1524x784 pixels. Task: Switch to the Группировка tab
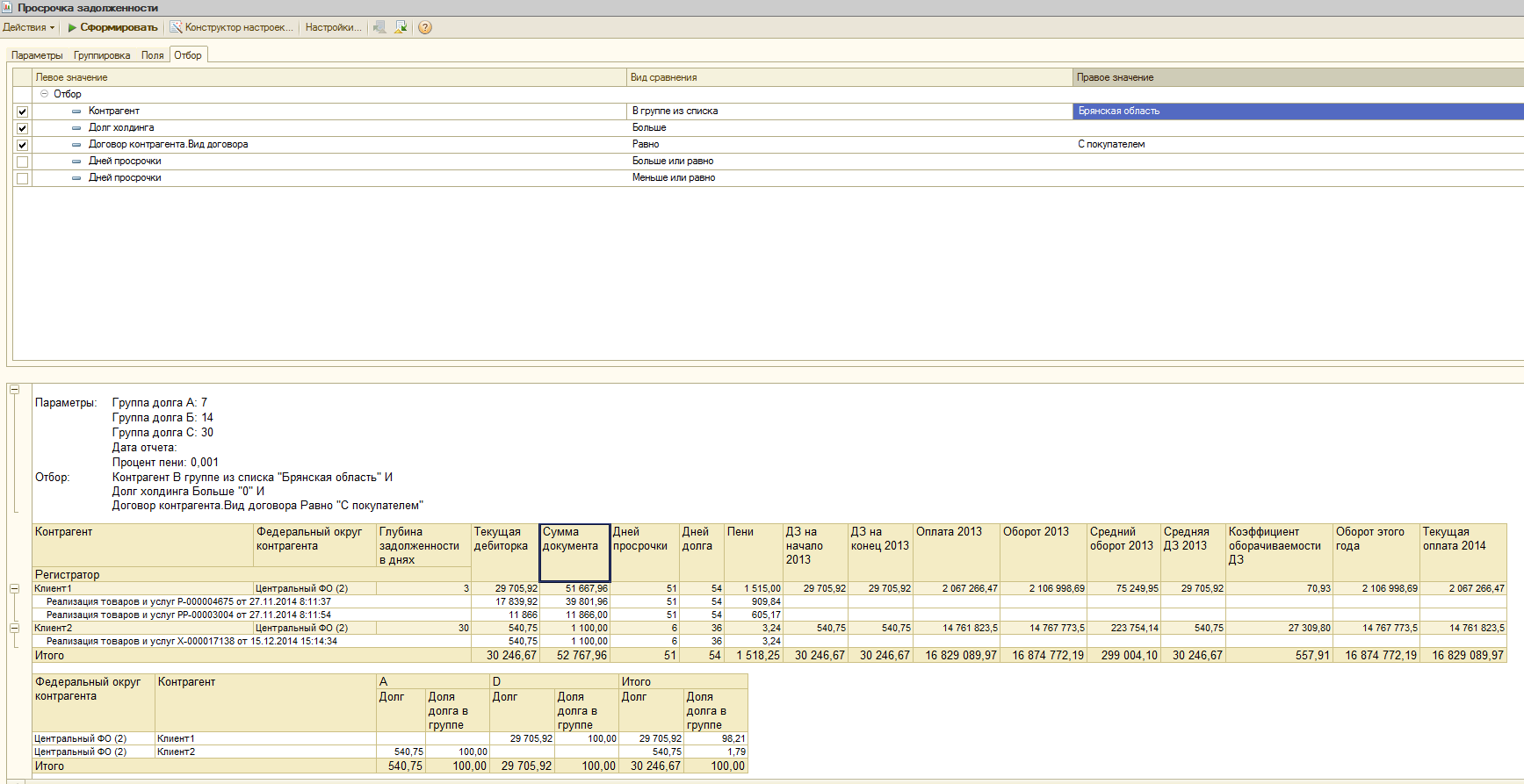pyautogui.click(x=102, y=55)
